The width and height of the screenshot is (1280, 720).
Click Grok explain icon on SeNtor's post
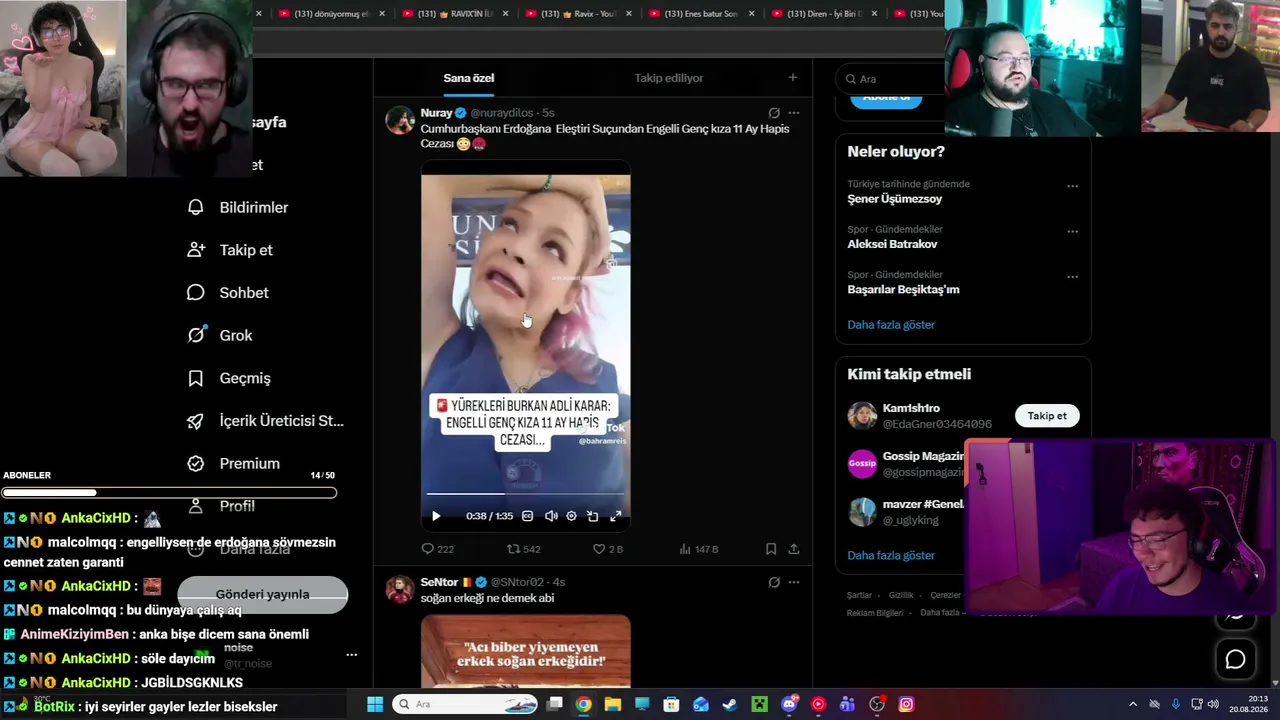point(774,582)
